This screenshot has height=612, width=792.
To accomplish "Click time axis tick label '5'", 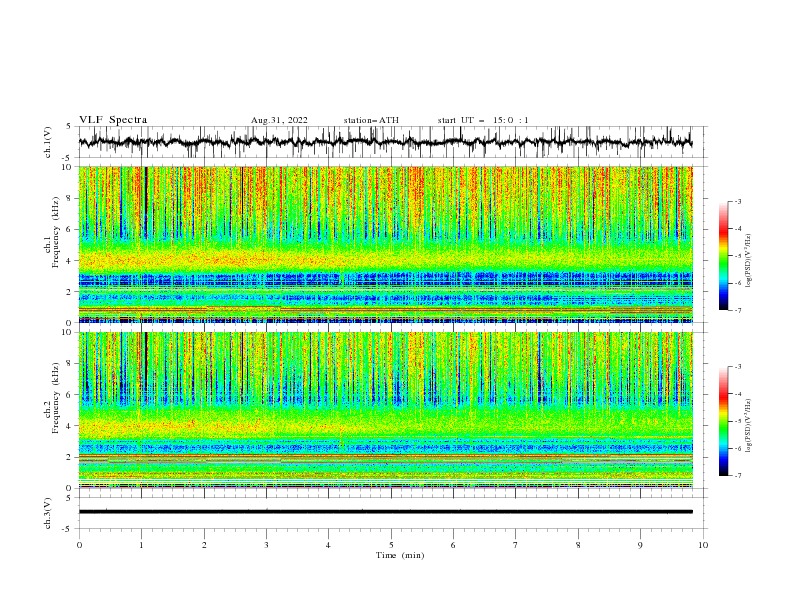I will 391,545.
